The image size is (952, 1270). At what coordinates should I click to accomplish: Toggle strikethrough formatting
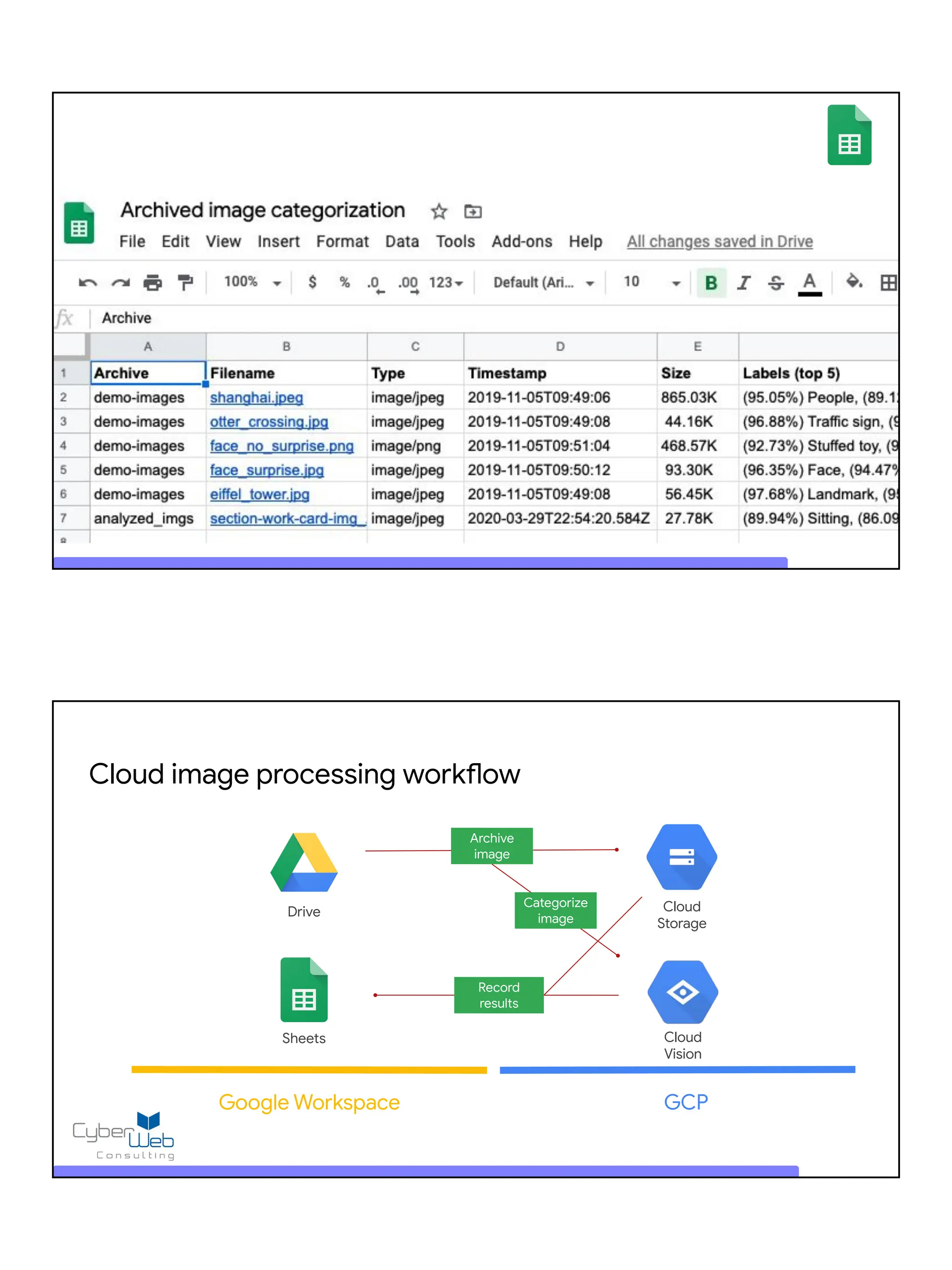[776, 282]
